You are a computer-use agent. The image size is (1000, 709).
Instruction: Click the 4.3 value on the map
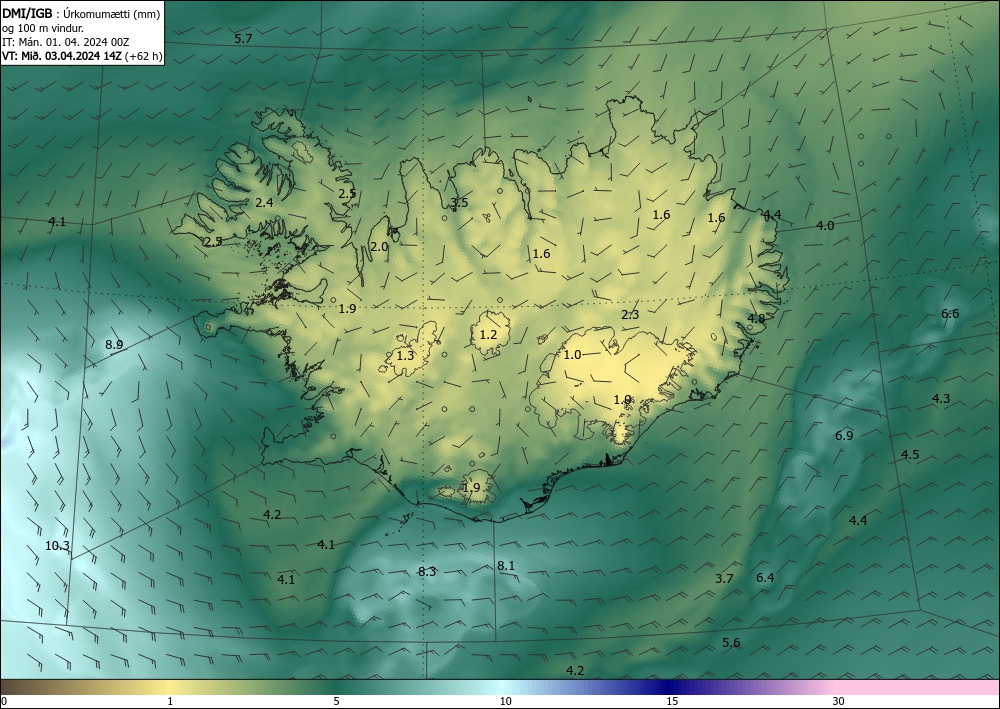tap(941, 398)
